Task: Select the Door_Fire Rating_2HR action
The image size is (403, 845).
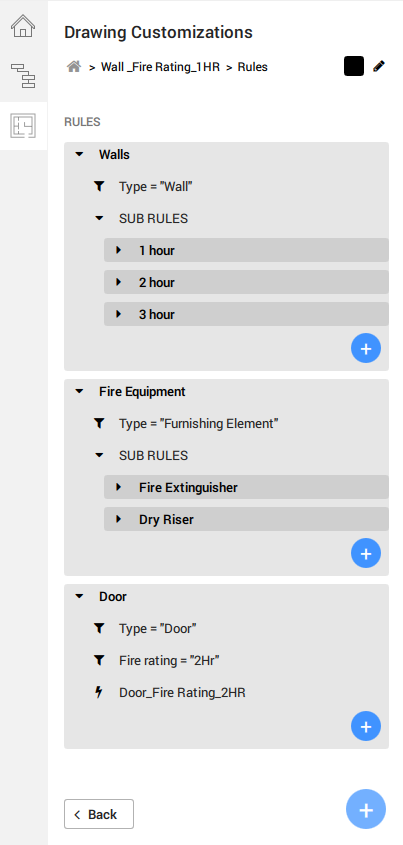Action: click(182, 693)
